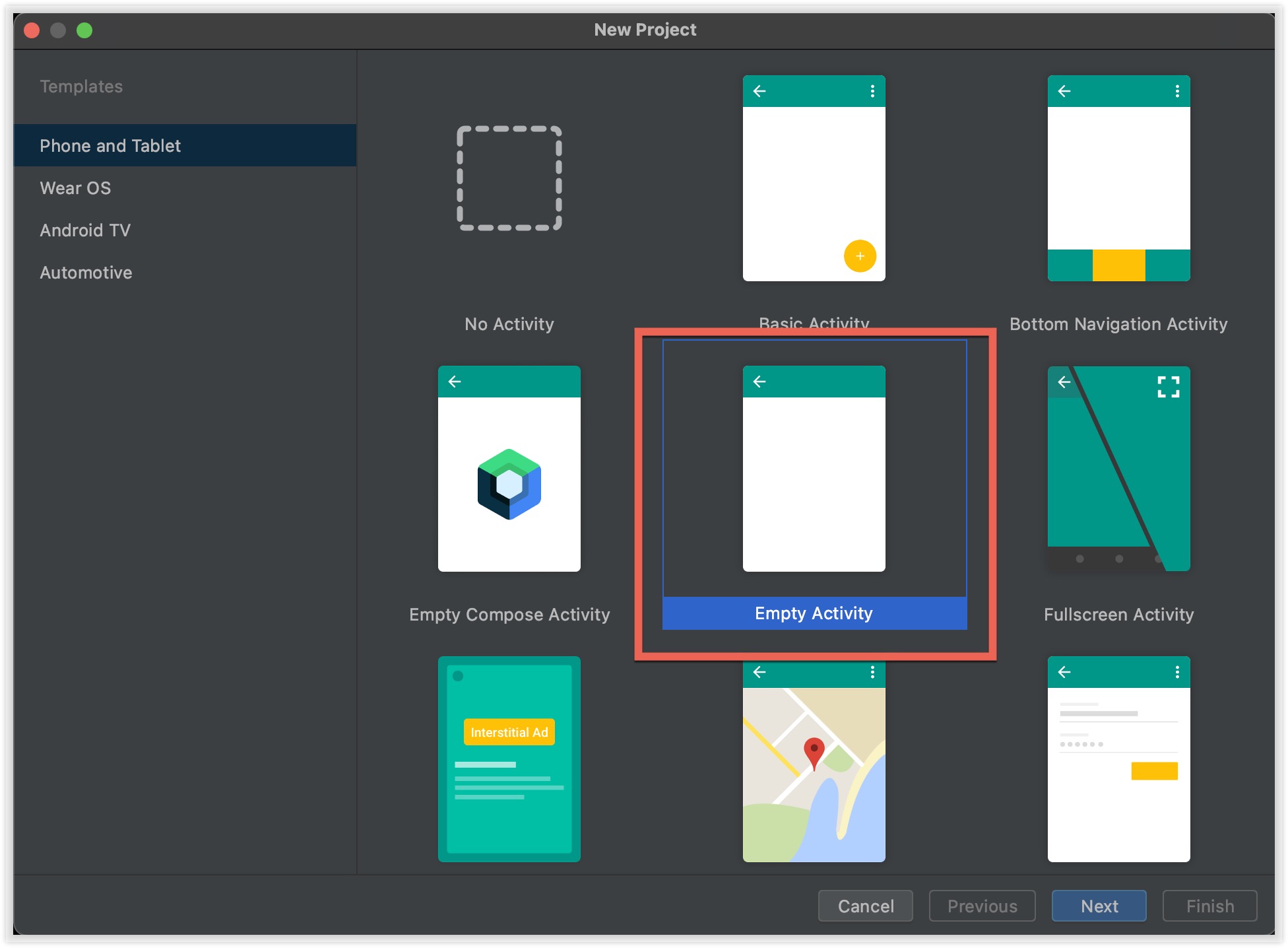Viewport: 1288px width, 948px height.
Task: Select the Empty Compose Activity template
Action: pyautogui.click(x=509, y=469)
